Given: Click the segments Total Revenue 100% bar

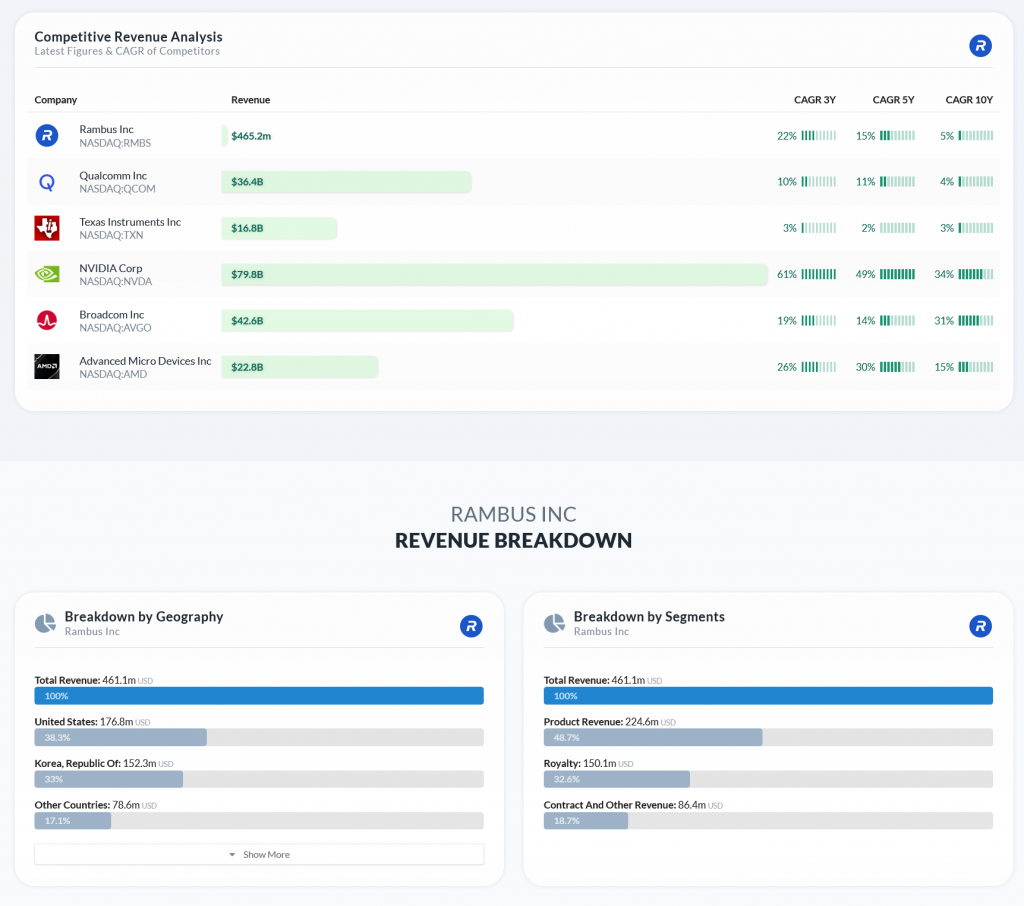Looking at the screenshot, I should tap(768, 696).
